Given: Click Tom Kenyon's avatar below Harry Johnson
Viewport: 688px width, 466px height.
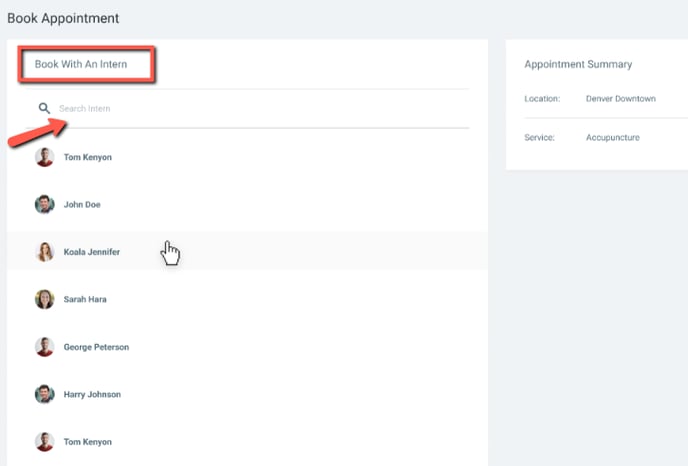Looking at the screenshot, I should tap(45, 442).
